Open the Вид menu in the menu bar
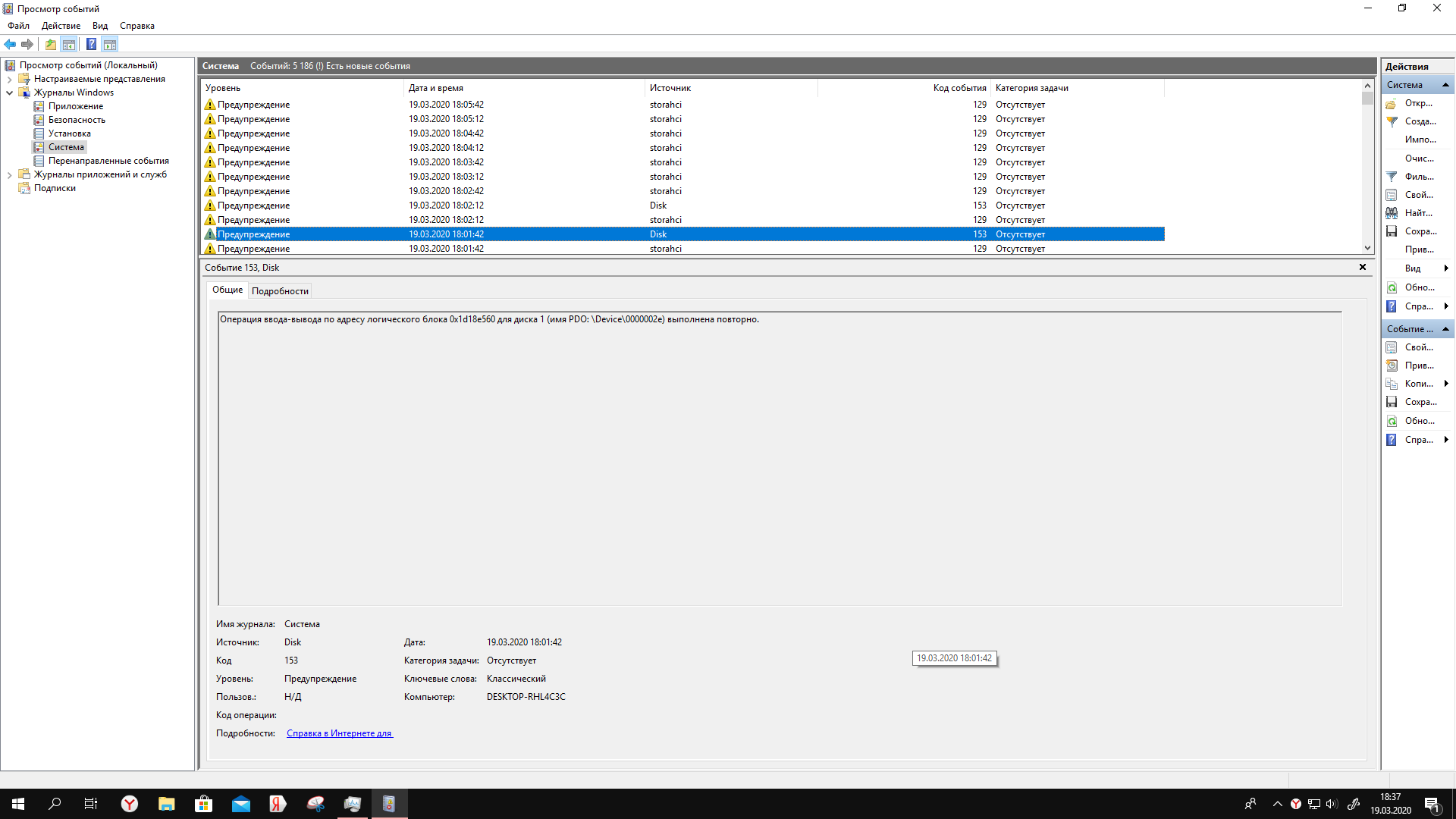 pyautogui.click(x=100, y=26)
